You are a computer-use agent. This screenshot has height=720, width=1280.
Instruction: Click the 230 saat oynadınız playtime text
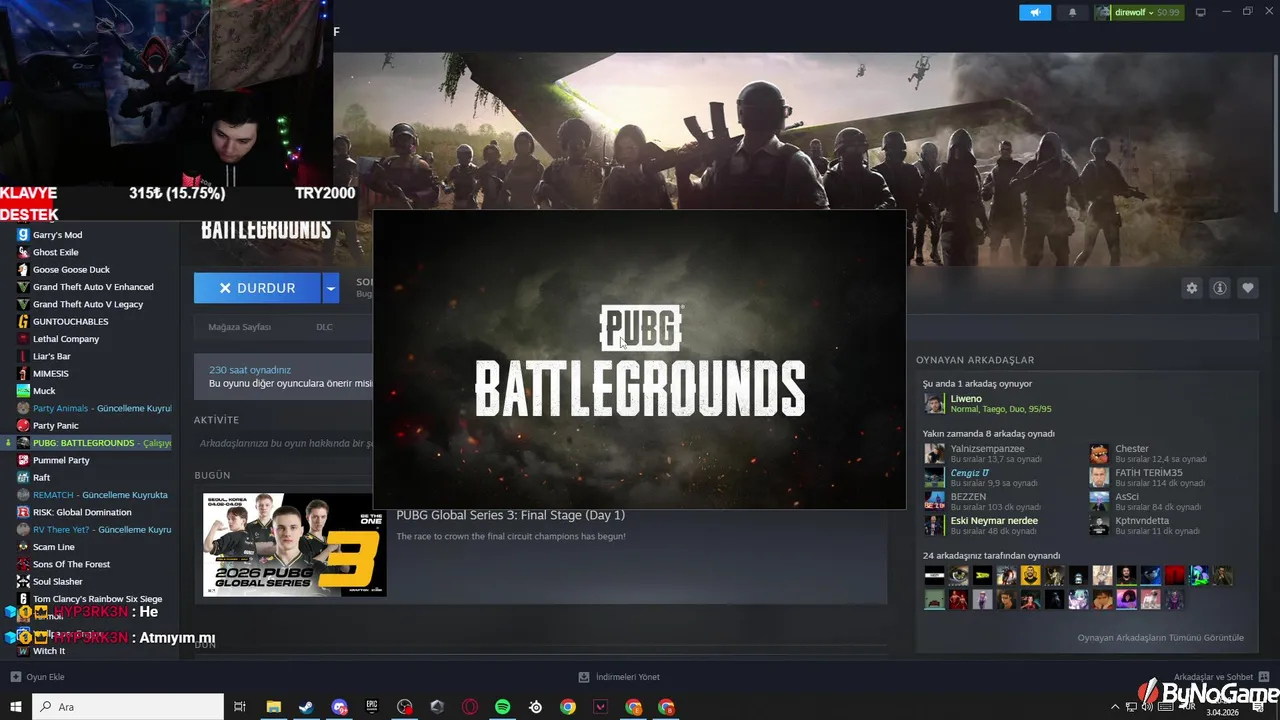click(x=250, y=370)
